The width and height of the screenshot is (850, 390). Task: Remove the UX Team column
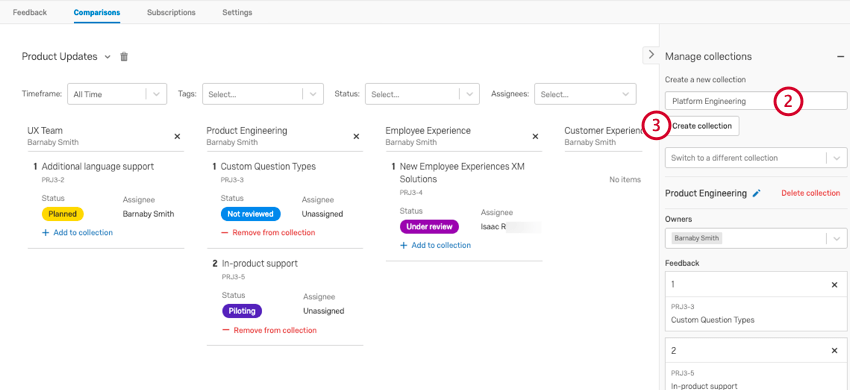(177, 136)
